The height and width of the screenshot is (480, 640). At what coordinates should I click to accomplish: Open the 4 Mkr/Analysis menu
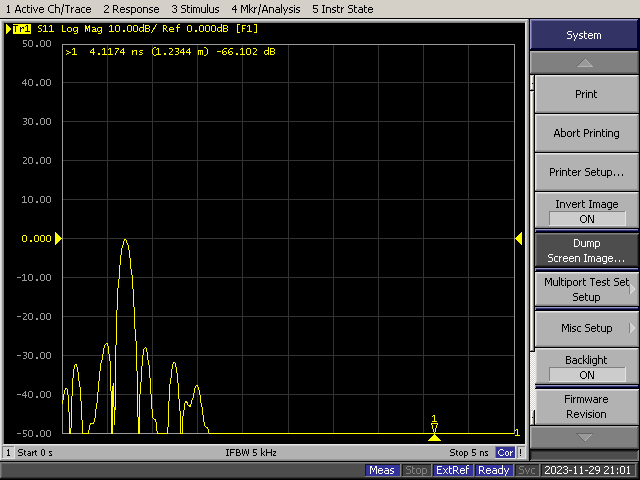(x=266, y=9)
